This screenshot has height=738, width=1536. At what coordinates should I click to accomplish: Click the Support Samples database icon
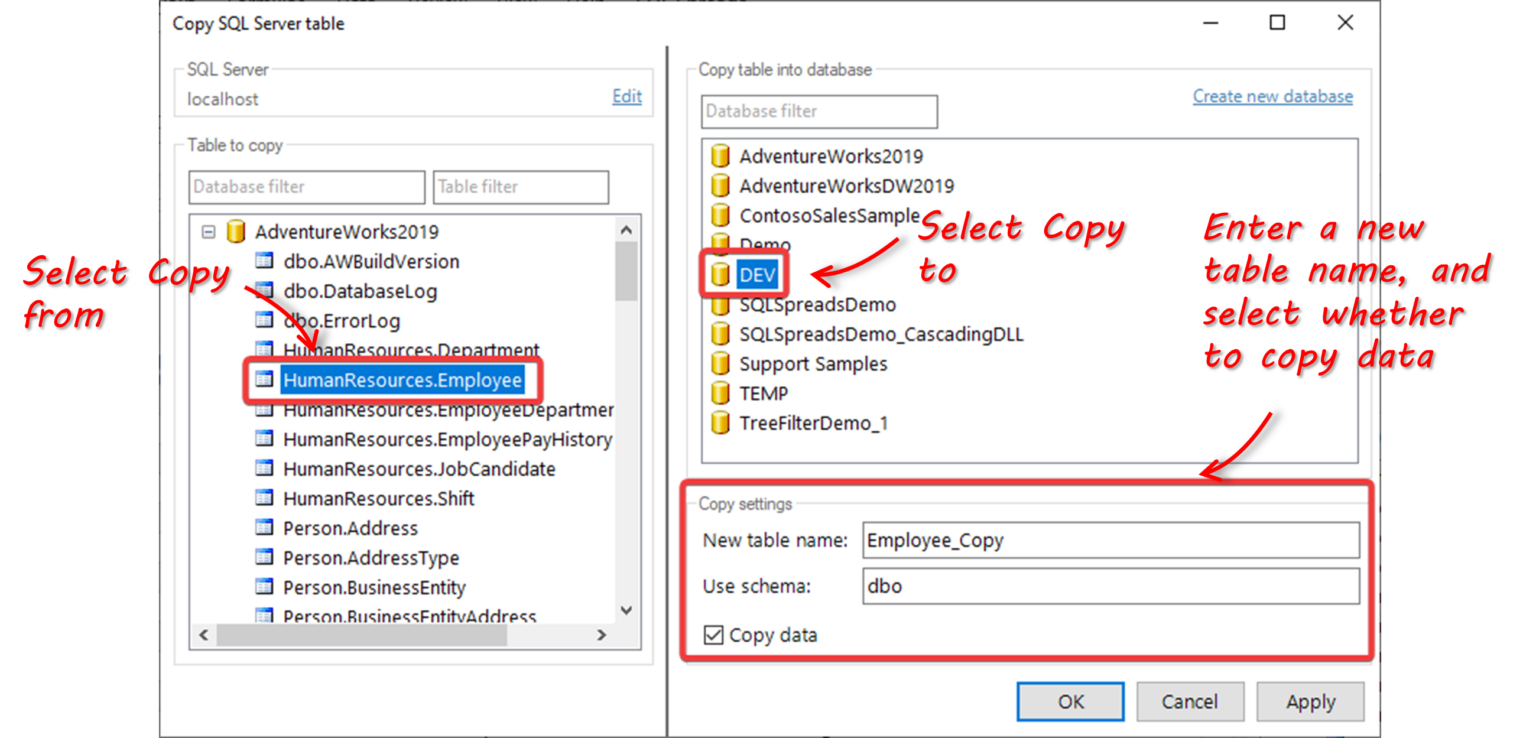coord(720,364)
